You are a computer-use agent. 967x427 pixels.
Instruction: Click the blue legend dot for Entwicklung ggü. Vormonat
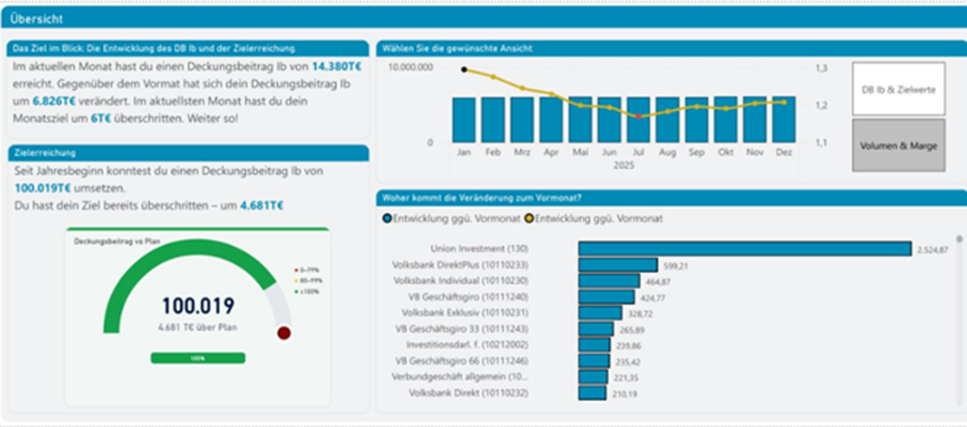click(387, 218)
